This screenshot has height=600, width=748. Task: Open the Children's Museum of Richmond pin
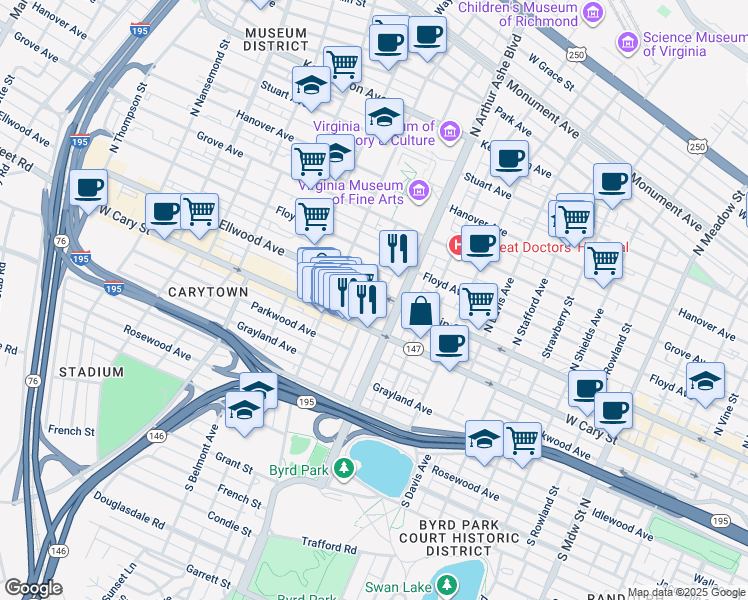pos(593,13)
